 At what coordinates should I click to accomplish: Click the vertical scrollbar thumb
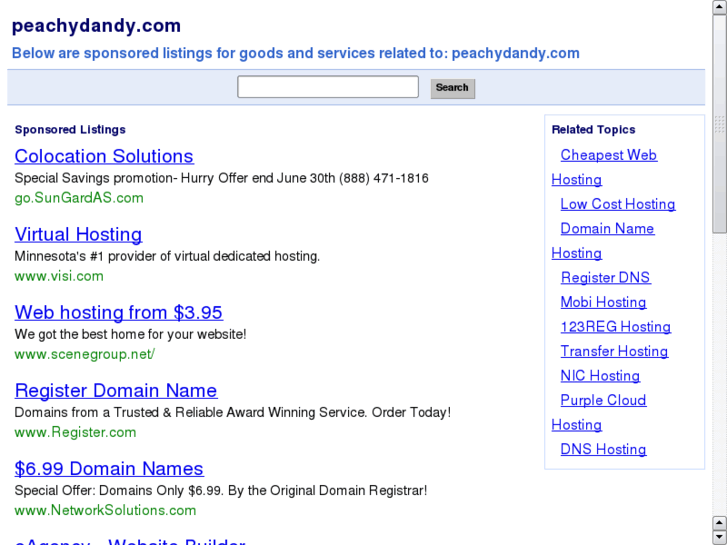click(720, 124)
